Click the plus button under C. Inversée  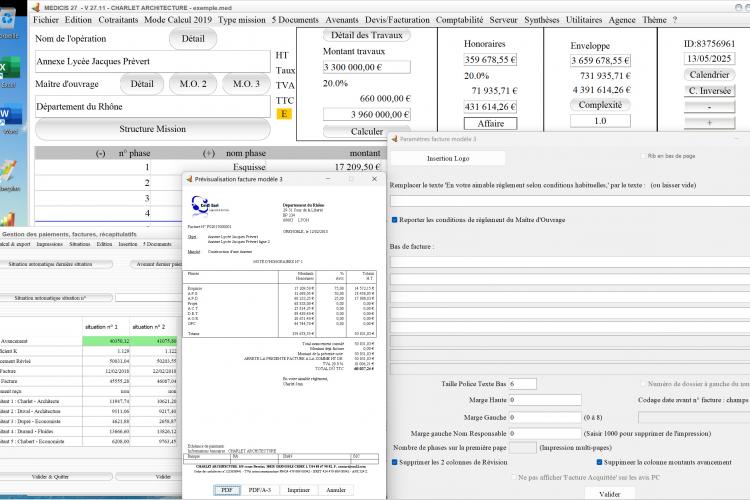coord(709,123)
